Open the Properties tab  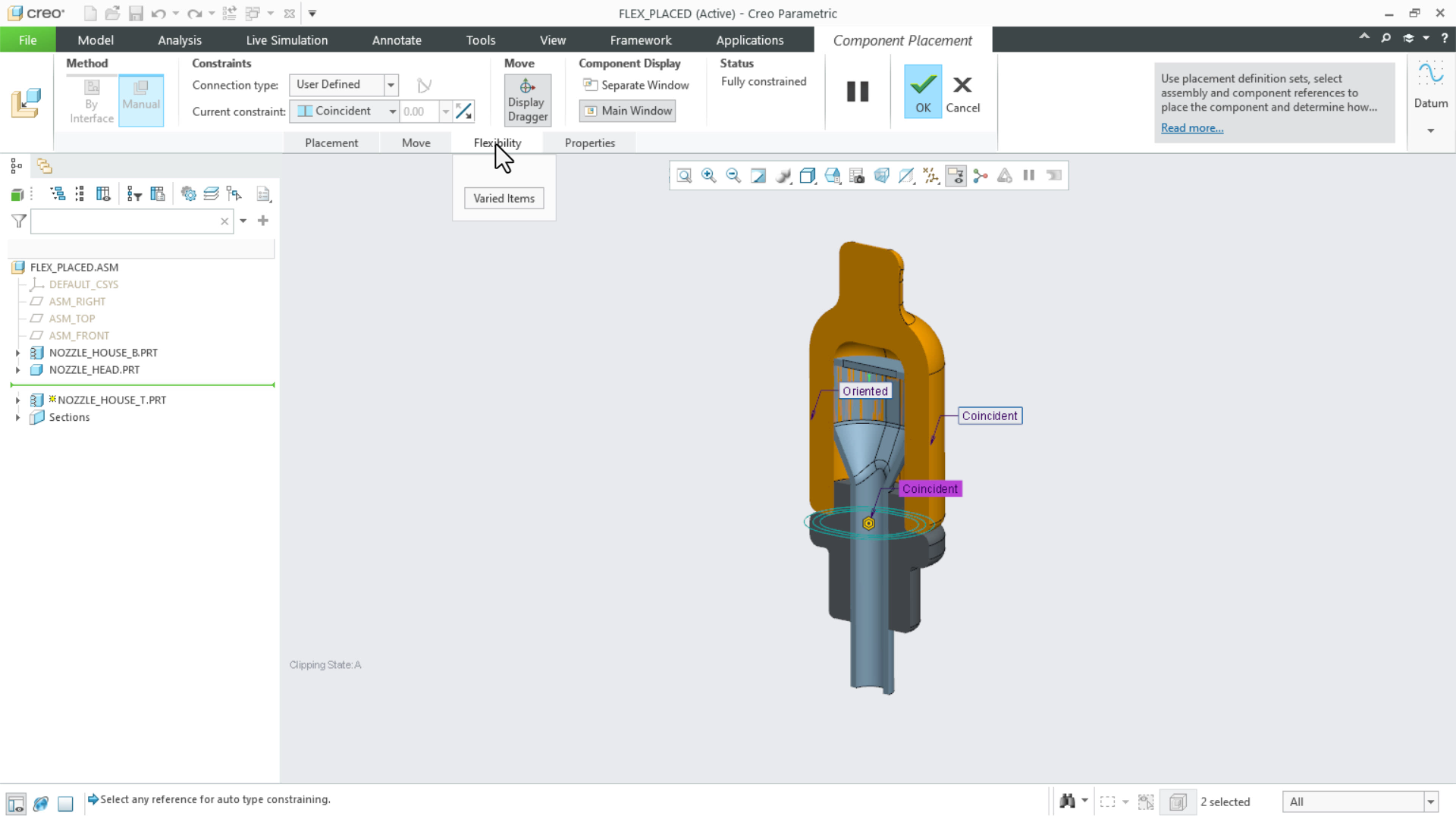point(590,143)
